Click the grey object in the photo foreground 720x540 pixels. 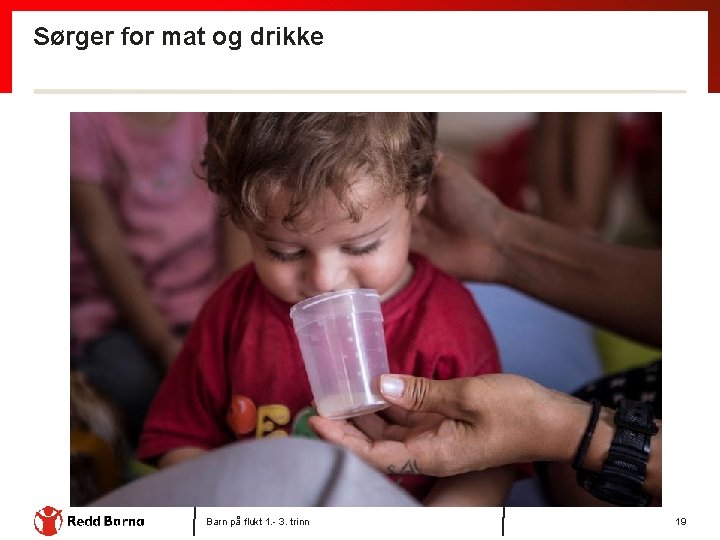[257, 473]
